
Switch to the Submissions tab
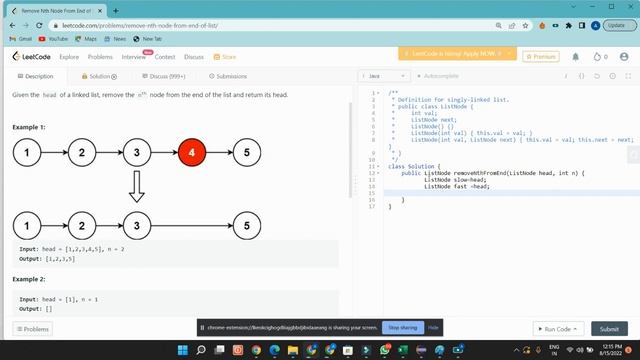228,76
